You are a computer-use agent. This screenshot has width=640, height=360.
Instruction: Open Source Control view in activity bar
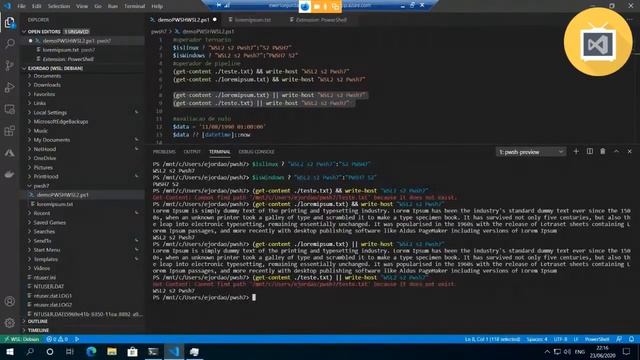point(10,65)
